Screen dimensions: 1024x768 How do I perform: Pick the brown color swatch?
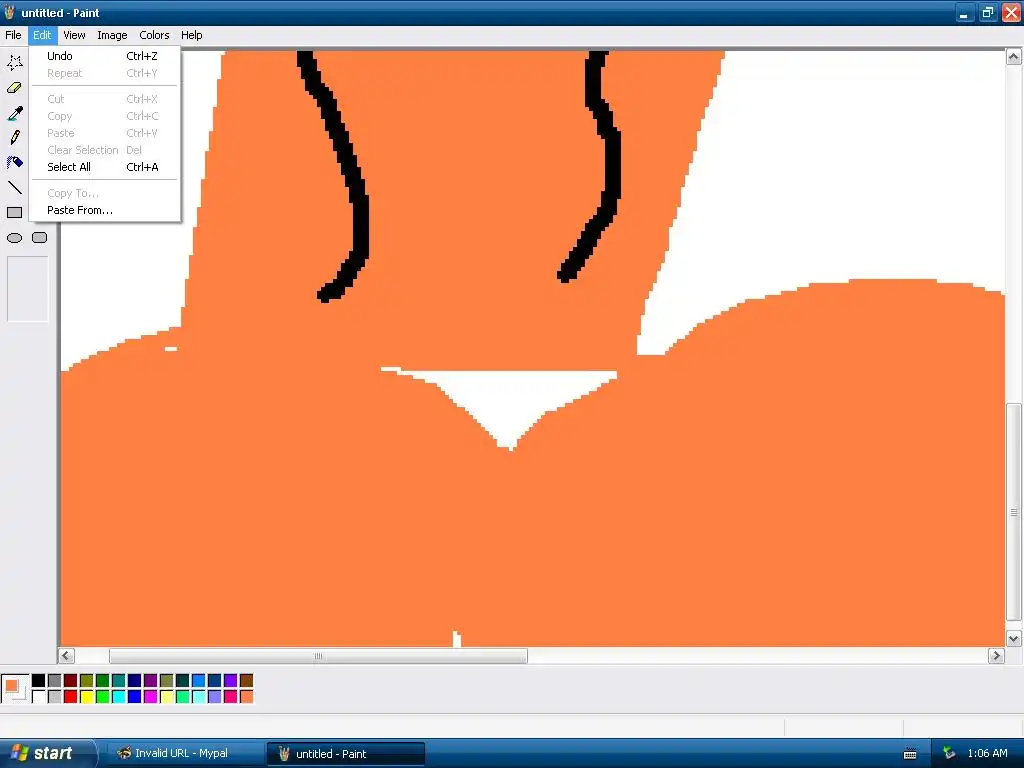(246, 681)
